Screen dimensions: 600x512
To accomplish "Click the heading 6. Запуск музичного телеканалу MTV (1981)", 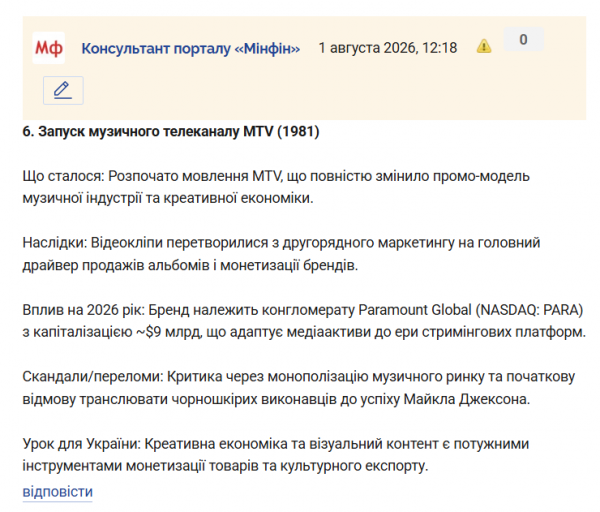I will tap(171, 132).
